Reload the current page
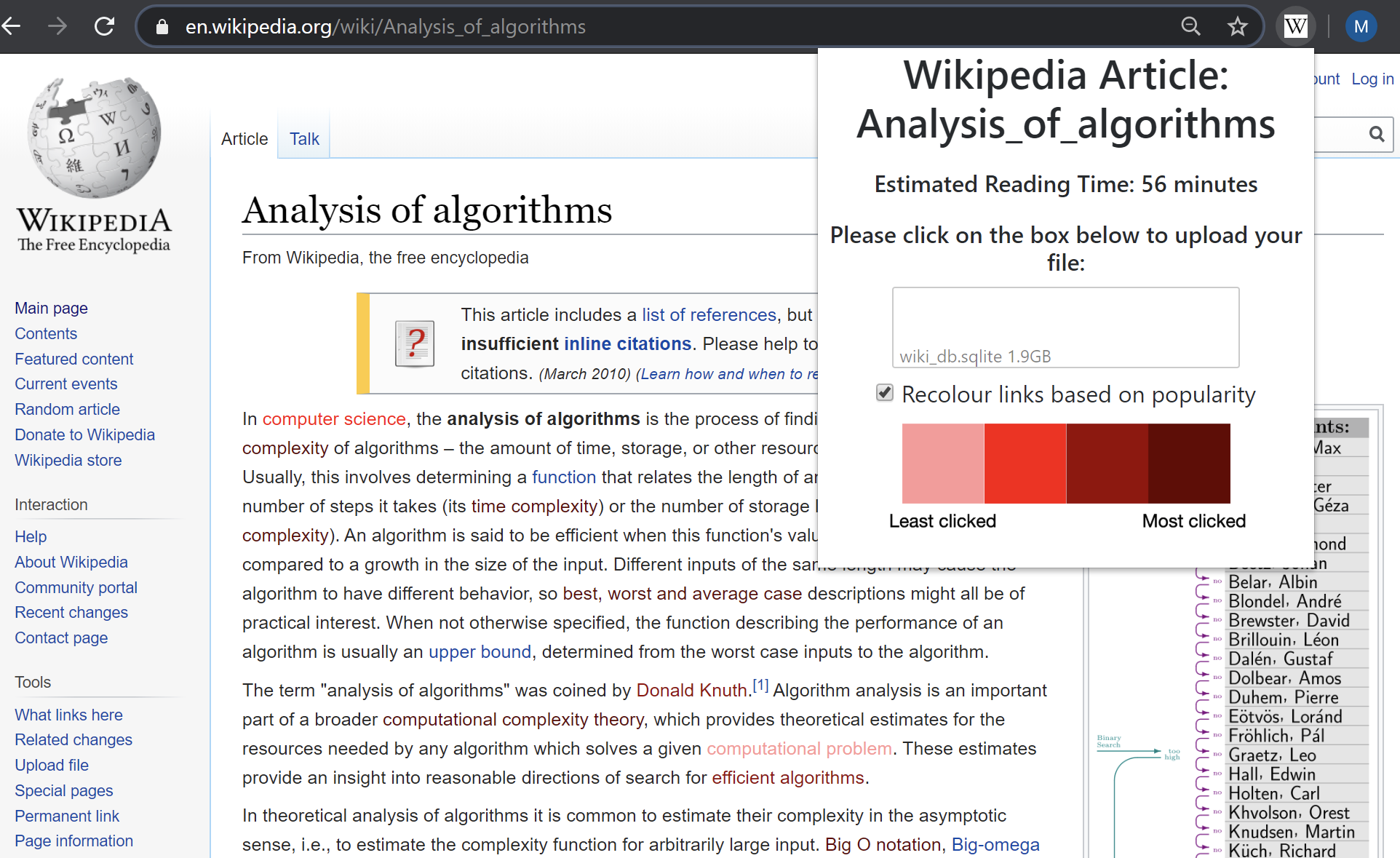The image size is (1400, 858). [x=104, y=26]
